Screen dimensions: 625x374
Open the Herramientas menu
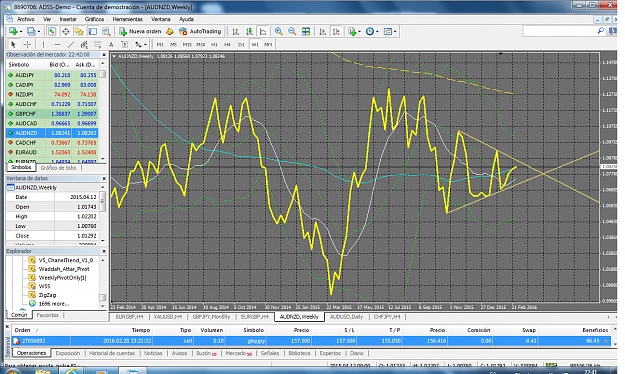click(127, 19)
